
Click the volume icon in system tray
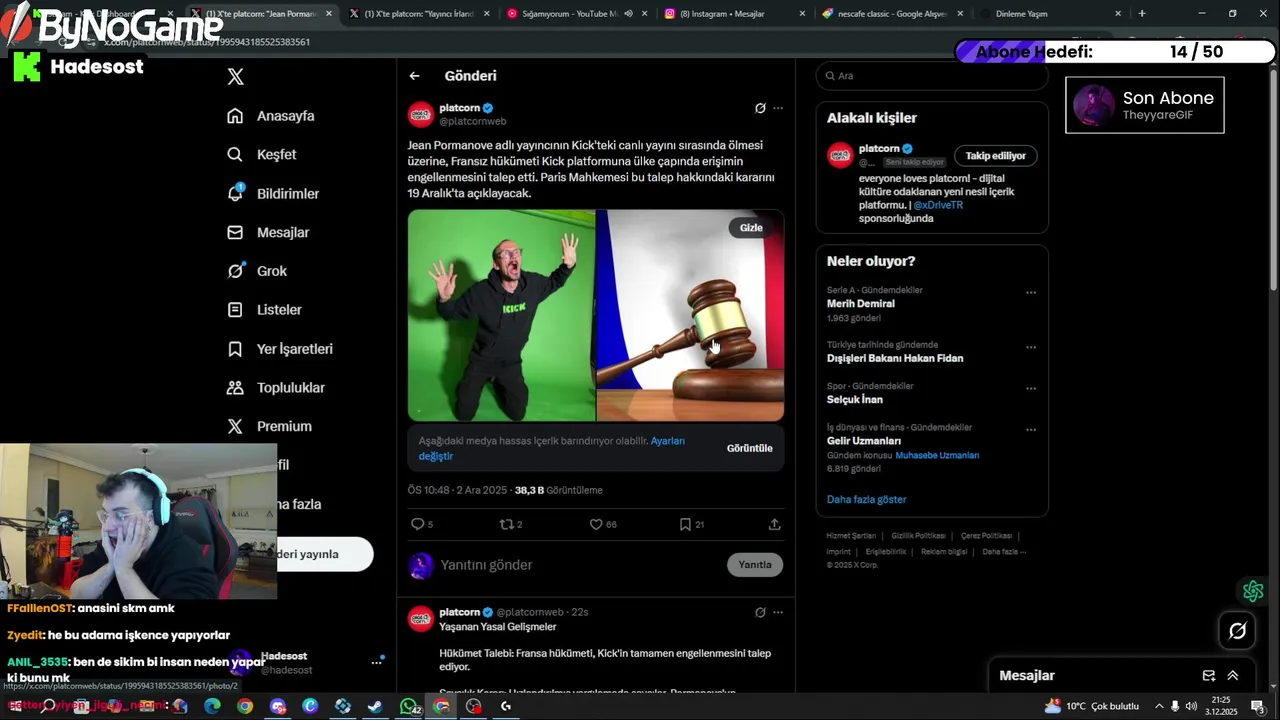coord(1191,706)
